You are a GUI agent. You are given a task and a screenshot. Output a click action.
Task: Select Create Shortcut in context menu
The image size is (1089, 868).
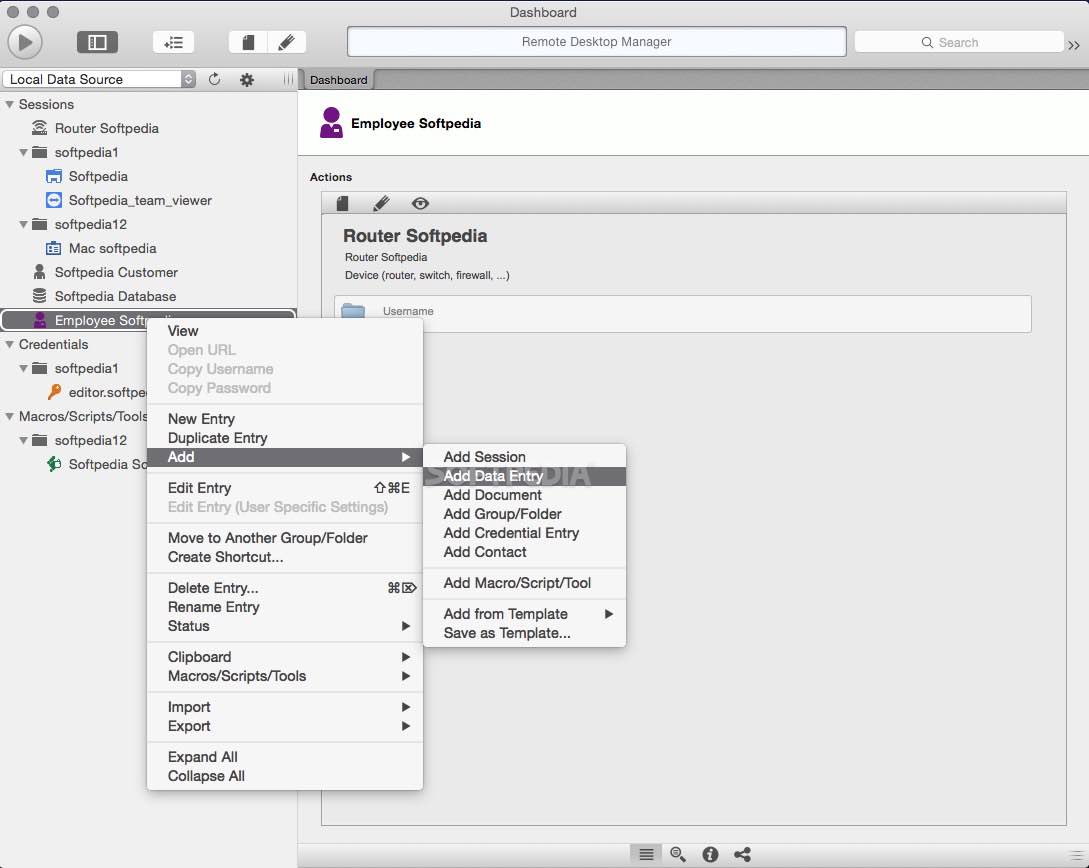coord(285,557)
